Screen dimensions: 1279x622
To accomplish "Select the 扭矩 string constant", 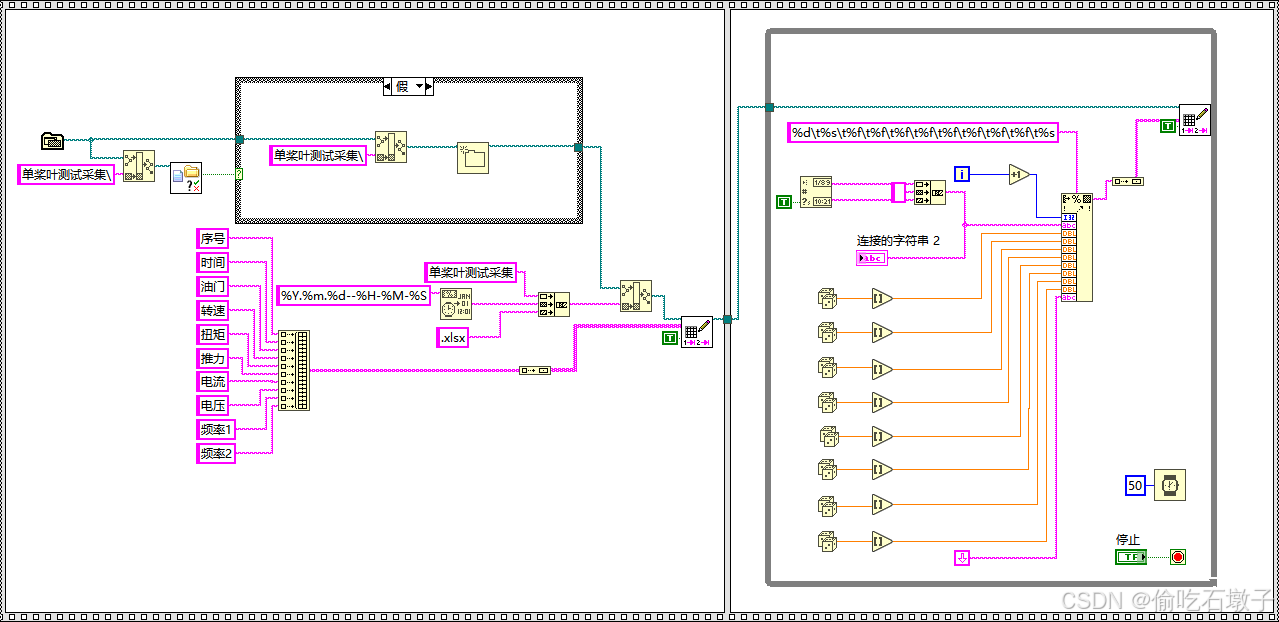I will (213, 334).
